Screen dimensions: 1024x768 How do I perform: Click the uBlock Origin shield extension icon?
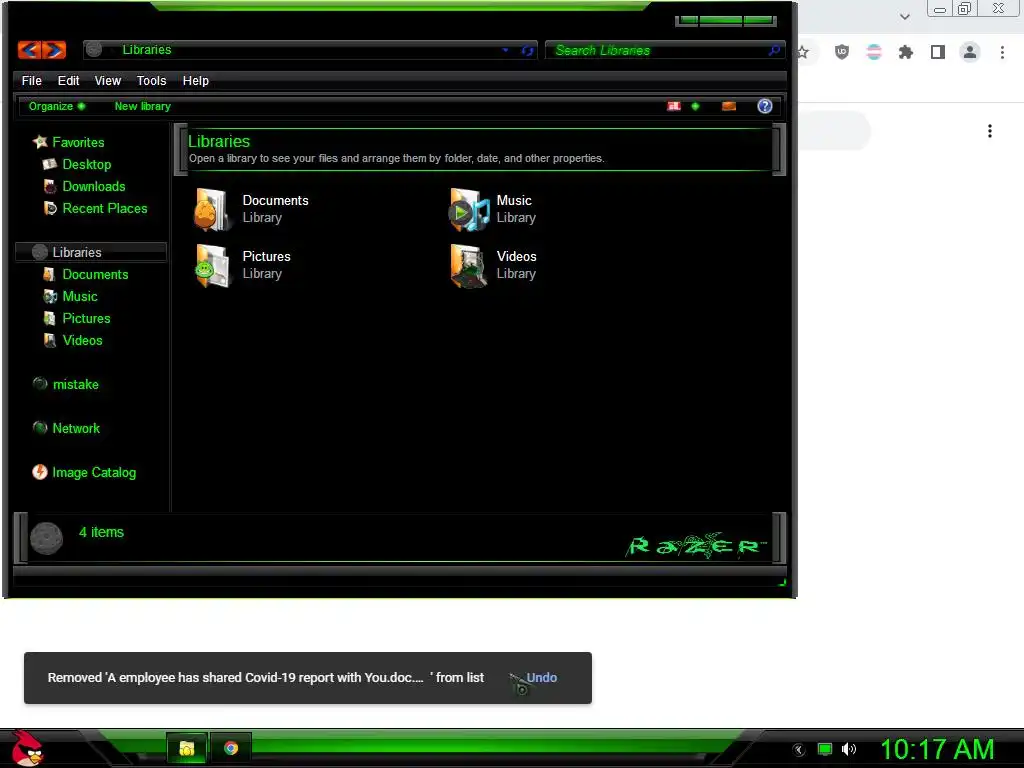coord(842,52)
